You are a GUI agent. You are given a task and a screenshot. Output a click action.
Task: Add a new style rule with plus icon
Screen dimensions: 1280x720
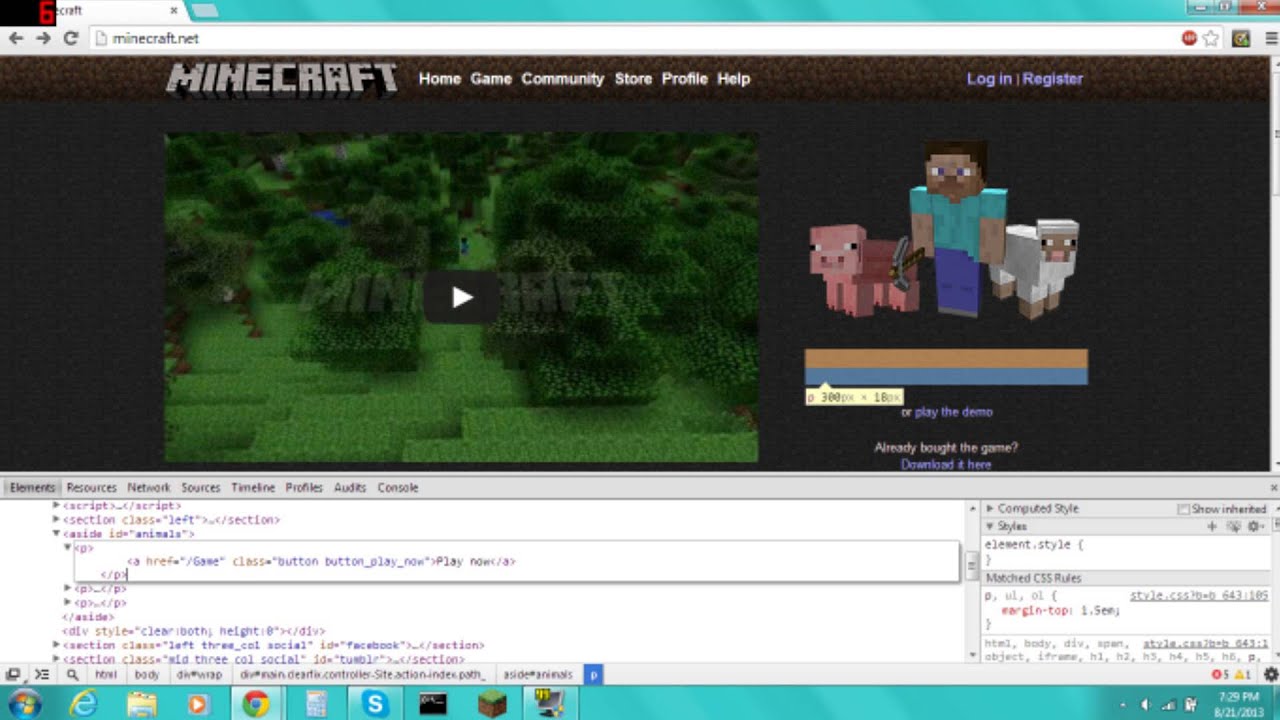click(1212, 526)
